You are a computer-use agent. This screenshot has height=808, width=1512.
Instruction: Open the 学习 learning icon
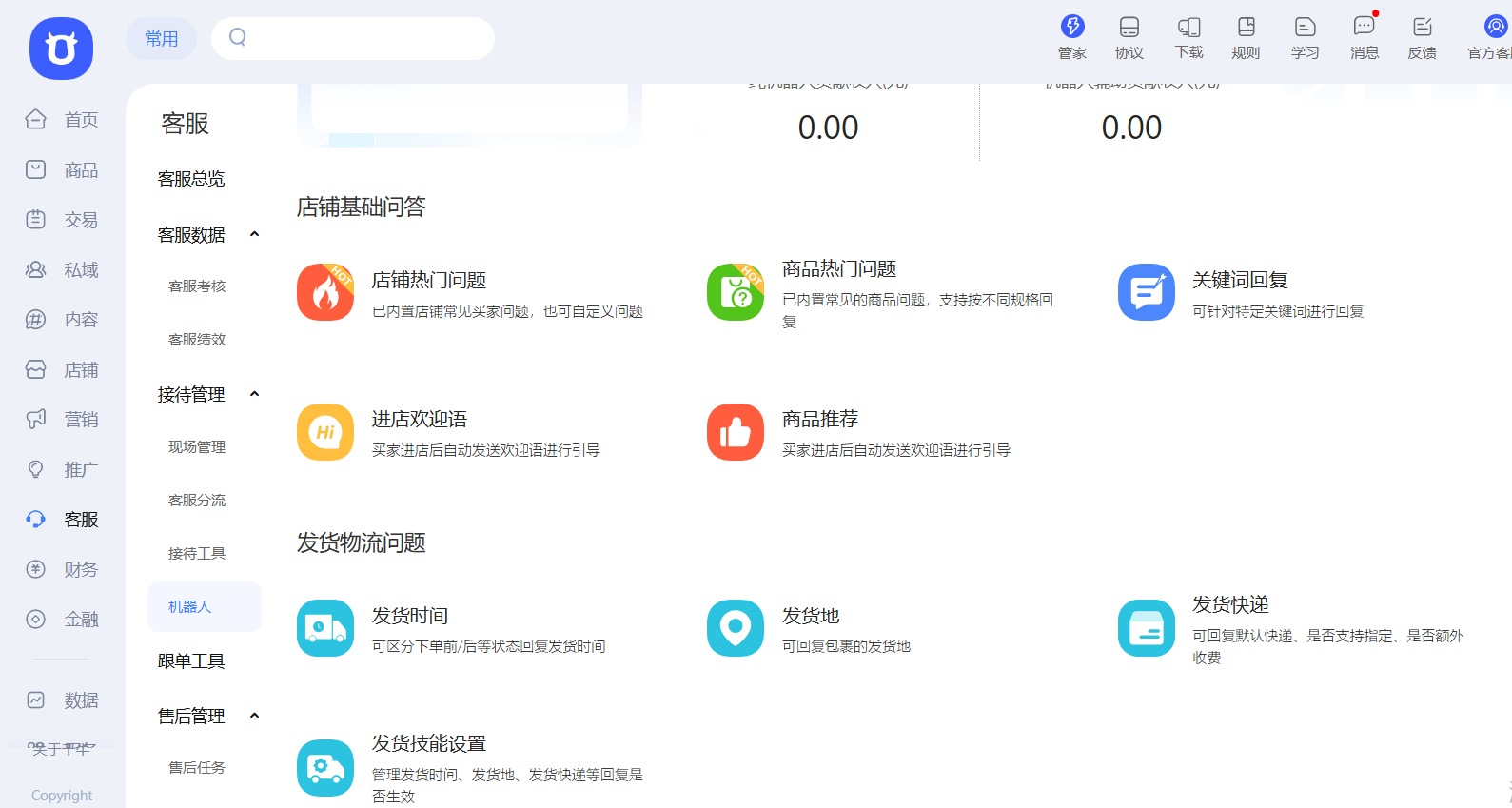pos(1306,27)
